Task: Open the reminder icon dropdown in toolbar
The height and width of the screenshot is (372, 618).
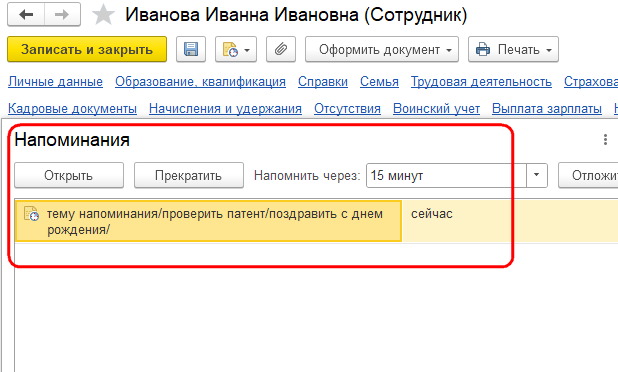Action: 236,50
